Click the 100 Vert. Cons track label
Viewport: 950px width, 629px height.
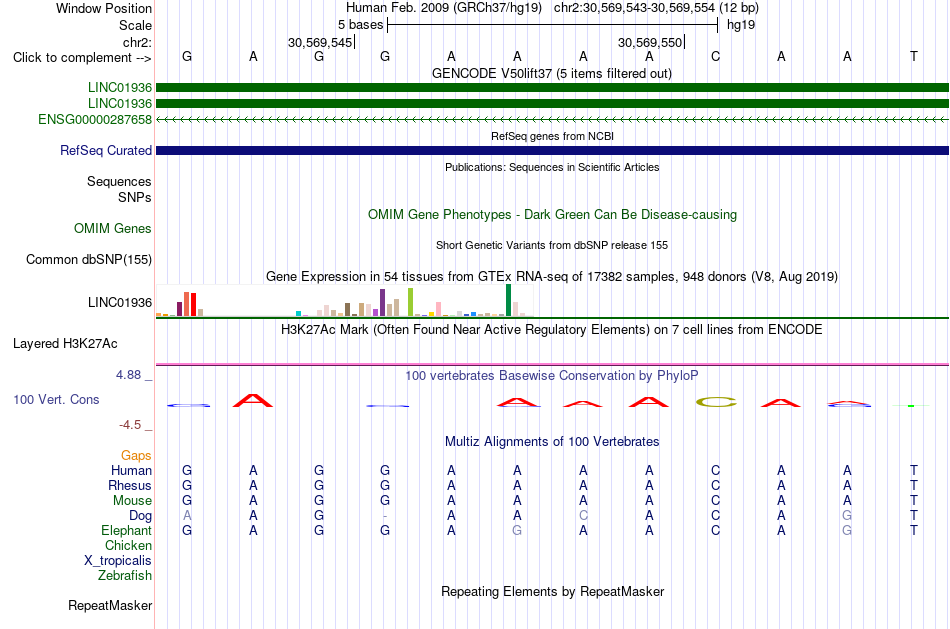(56, 399)
